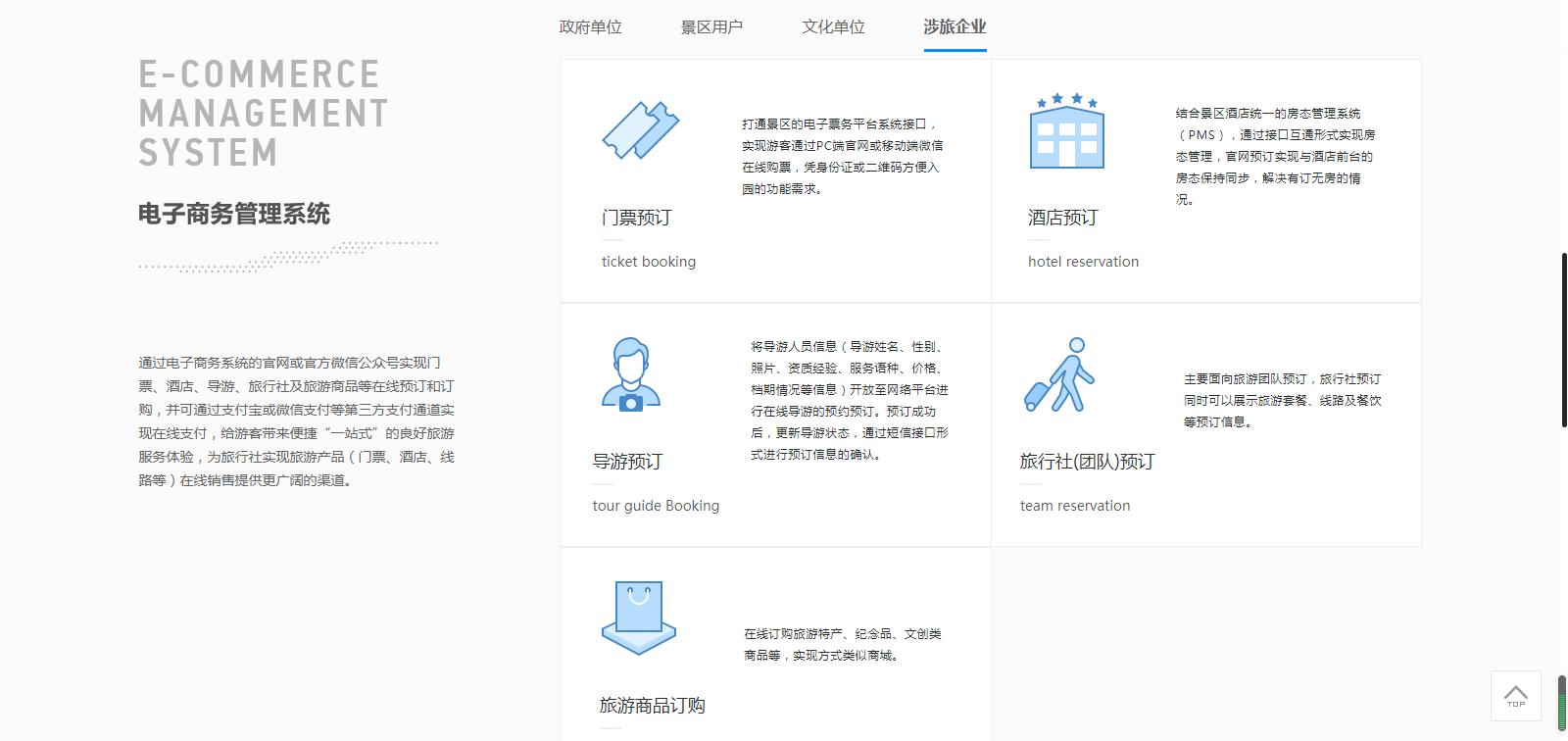Click the 旅行社(团队)预订 title
Viewport: 1568px width, 741px height.
click(x=1087, y=462)
